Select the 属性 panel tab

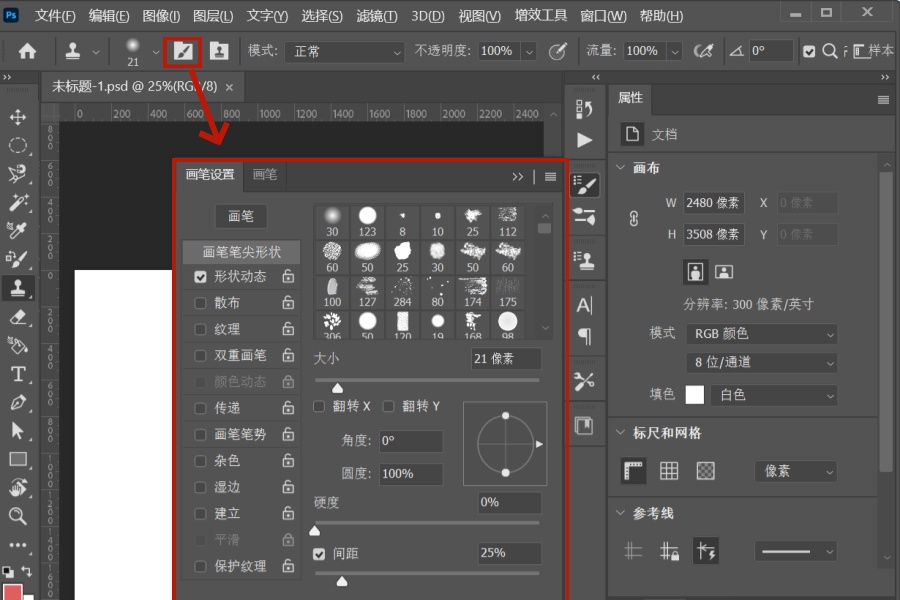point(630,98)
